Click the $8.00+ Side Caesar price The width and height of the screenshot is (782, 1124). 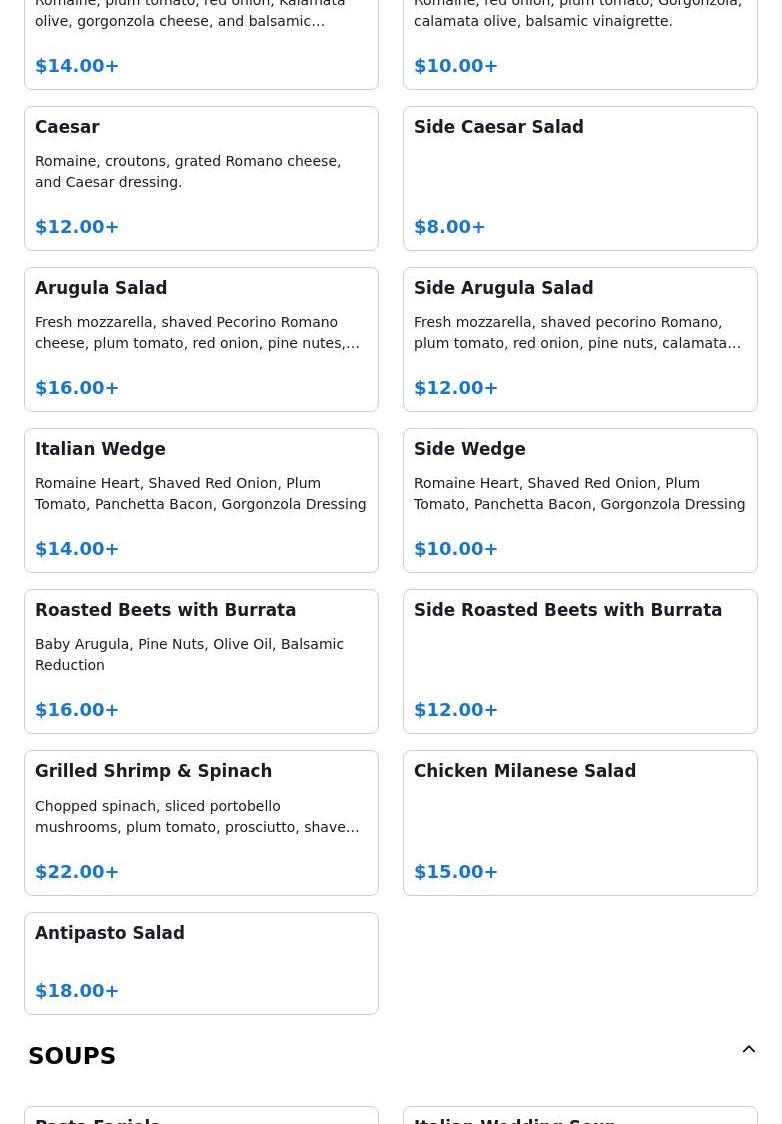pyautogui.click(x=450, y=227)
